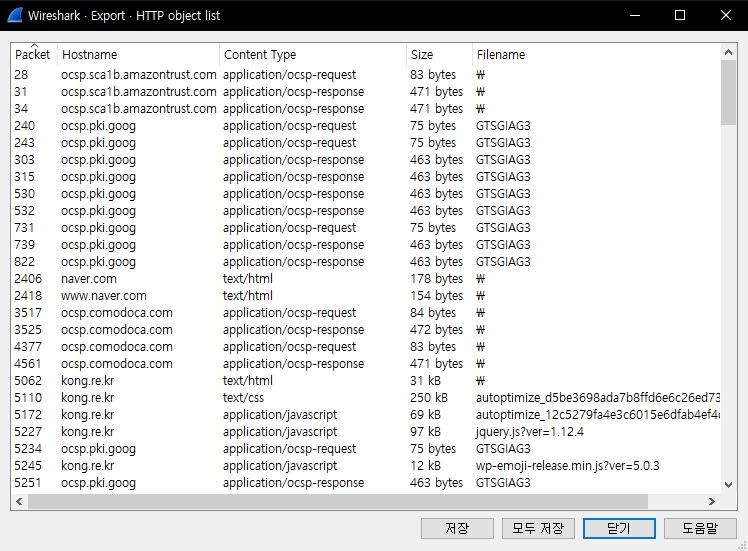The height and width of the screenshot is (551, 748).
Task: Select packet 3517 ocsp.comodoca.com row
Action: point(366,313)
